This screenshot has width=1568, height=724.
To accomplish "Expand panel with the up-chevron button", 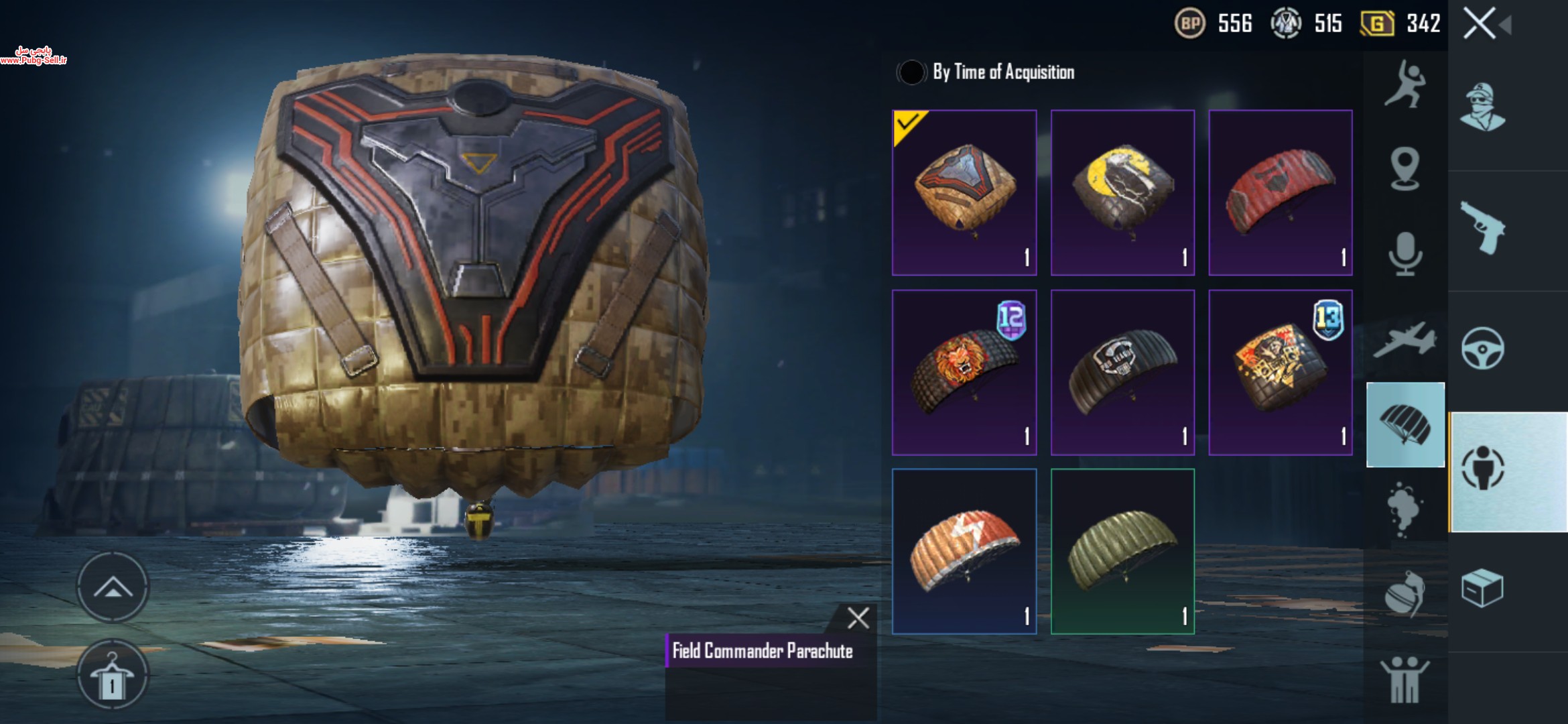I will (x=113, y=587).
